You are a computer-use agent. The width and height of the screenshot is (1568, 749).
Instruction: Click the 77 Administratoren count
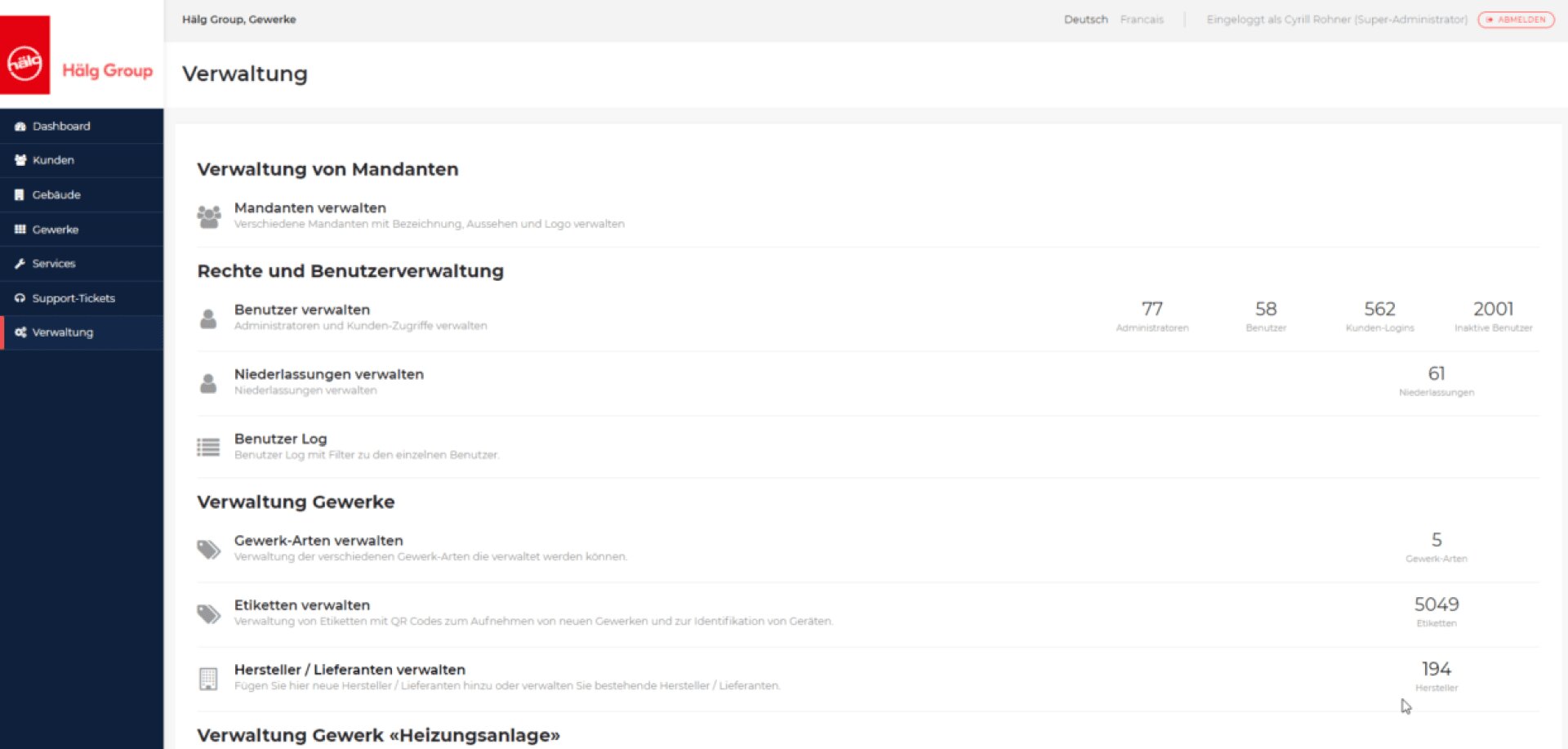[x=1152, y=316]
